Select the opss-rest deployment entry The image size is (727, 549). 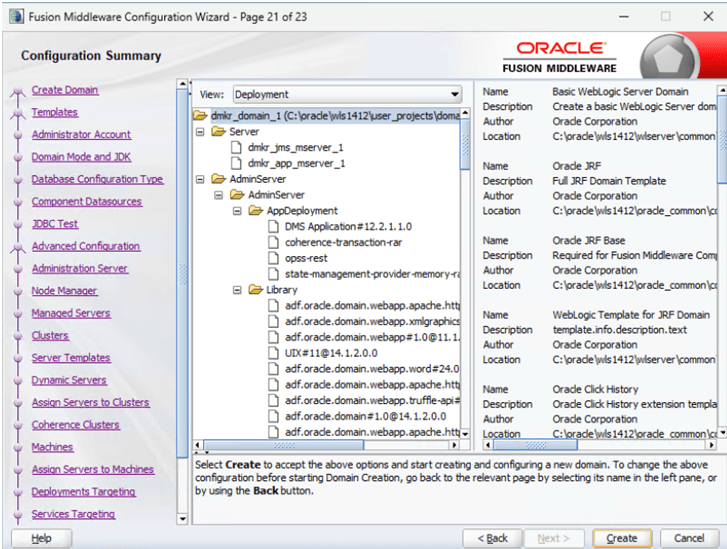coord(306,258)
